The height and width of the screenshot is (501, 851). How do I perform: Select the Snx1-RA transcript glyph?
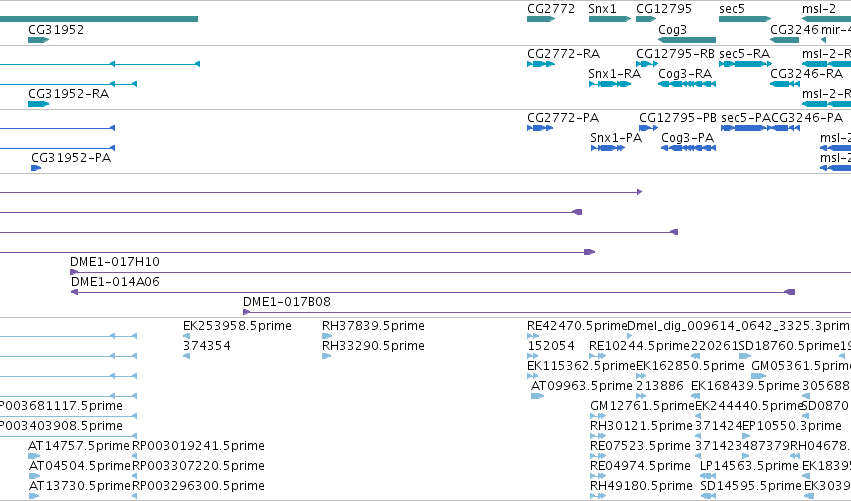click(609, 84)
